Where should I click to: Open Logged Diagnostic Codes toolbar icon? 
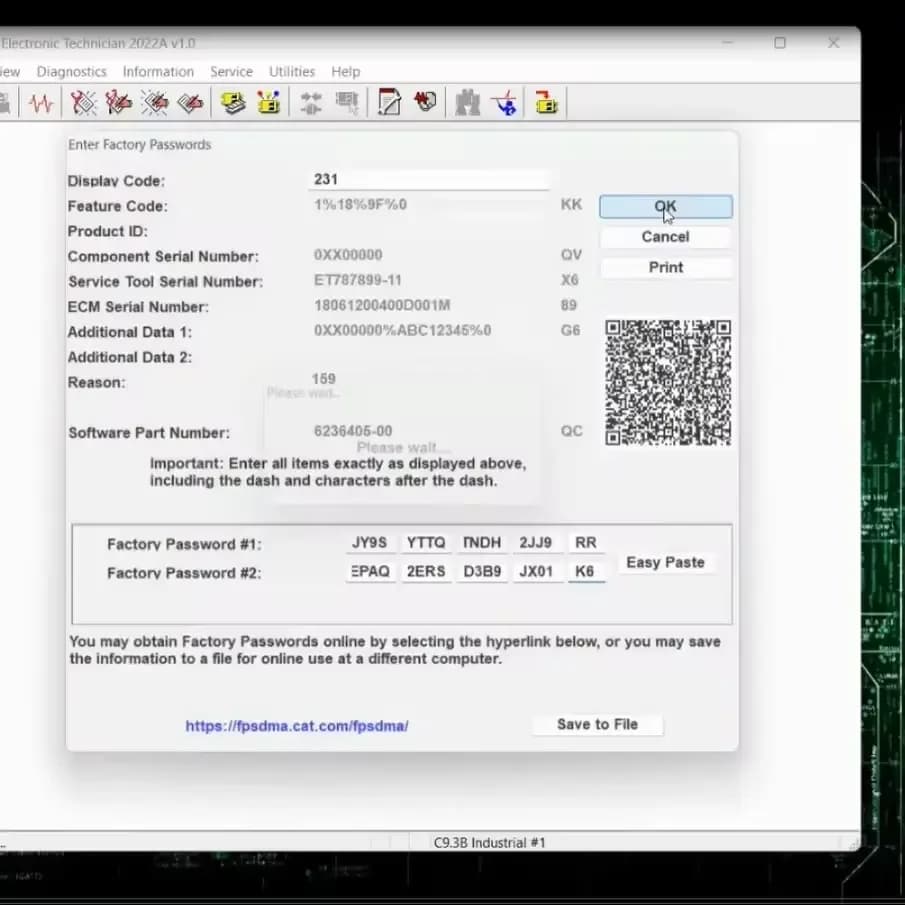[x=119, y=103]
